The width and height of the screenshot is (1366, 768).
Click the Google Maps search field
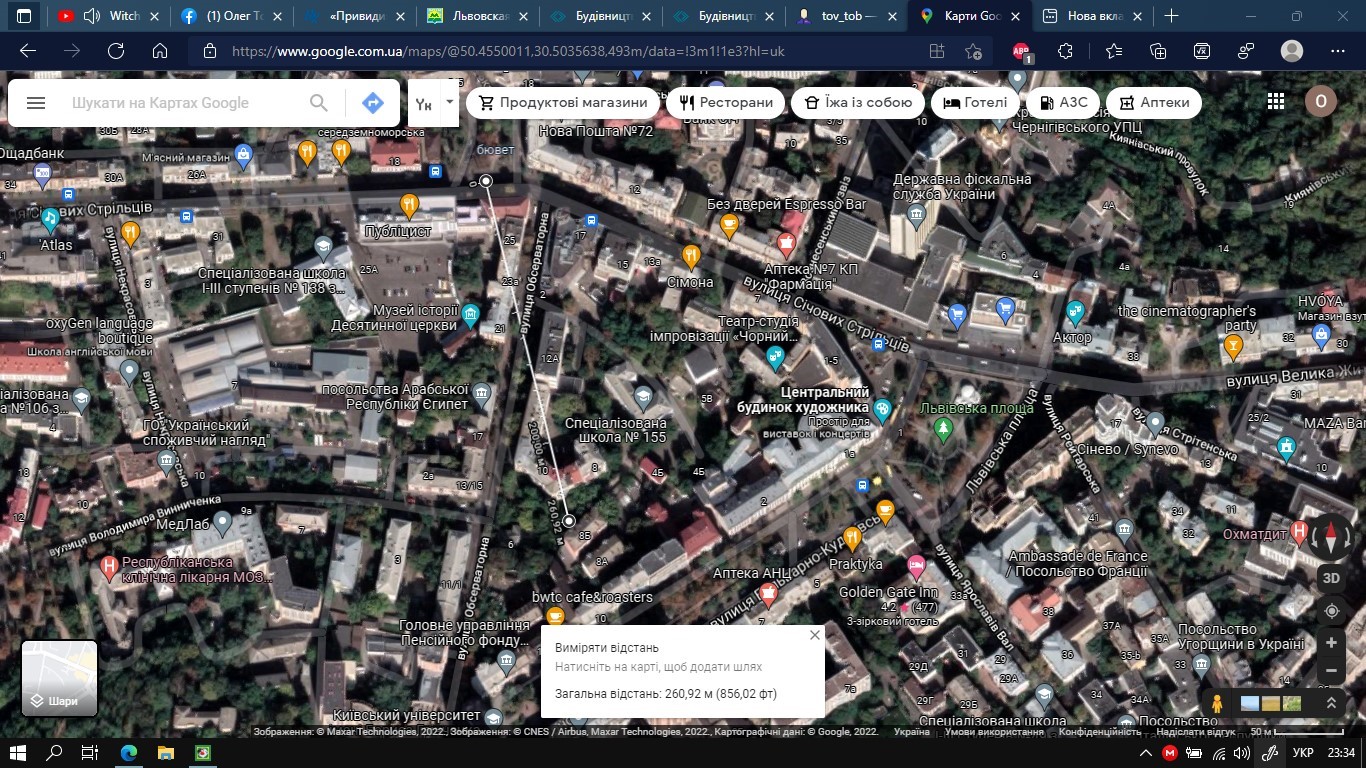[180, 103]
